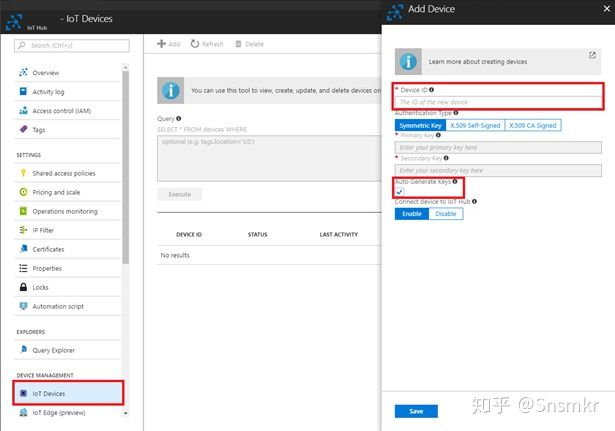Viewport: 615px width, 431px height.
Task: Open the Operations monitoring icon
Action: click(23, 211)
